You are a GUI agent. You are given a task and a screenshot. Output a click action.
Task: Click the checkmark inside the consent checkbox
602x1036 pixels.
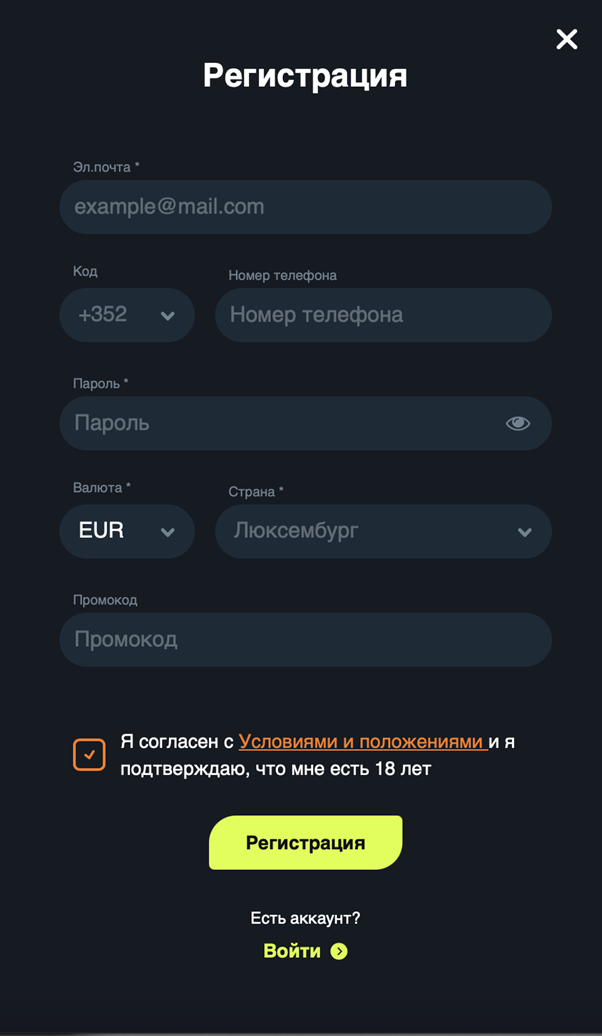(89, 754)
